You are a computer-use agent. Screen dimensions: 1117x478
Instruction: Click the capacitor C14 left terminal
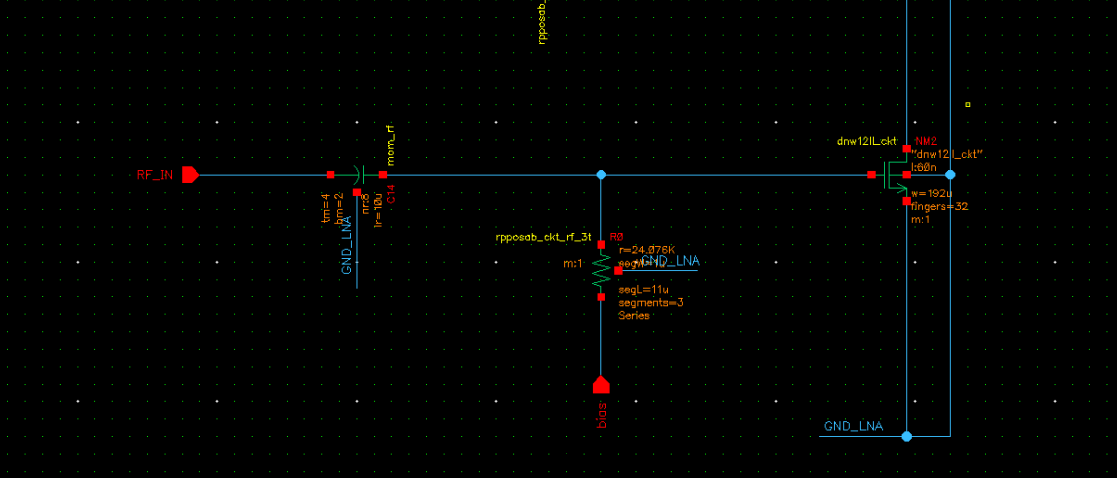[330, 175]
